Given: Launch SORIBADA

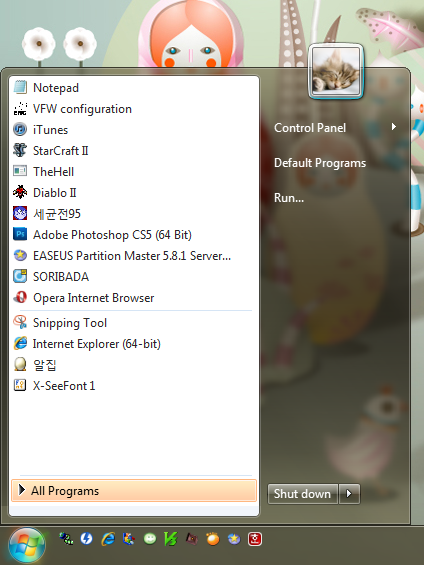Looking at the screenshot, I should click(133, 277).
